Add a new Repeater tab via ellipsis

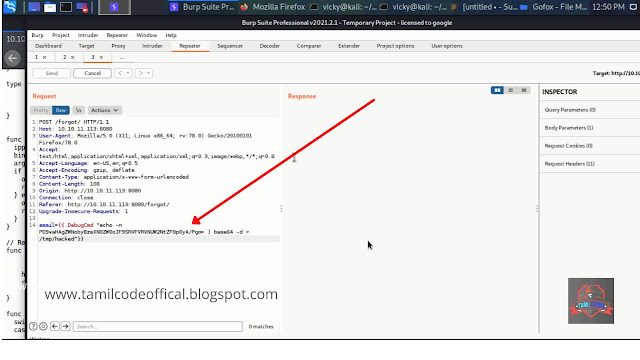(x=122, y=58)
